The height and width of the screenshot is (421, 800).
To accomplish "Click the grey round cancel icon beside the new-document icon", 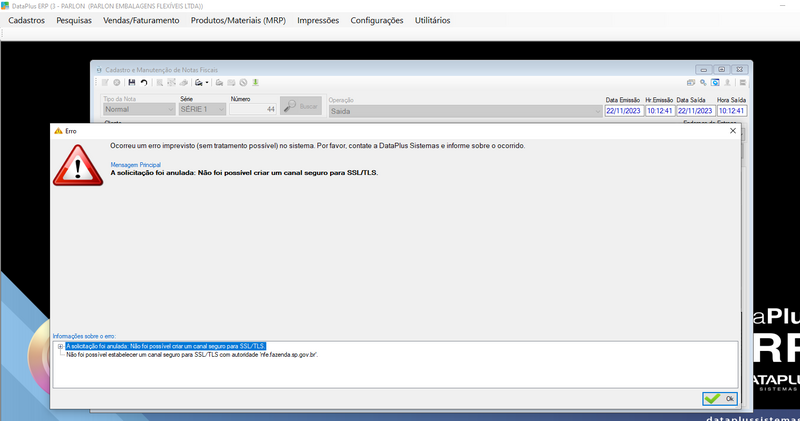I will 117,83.
